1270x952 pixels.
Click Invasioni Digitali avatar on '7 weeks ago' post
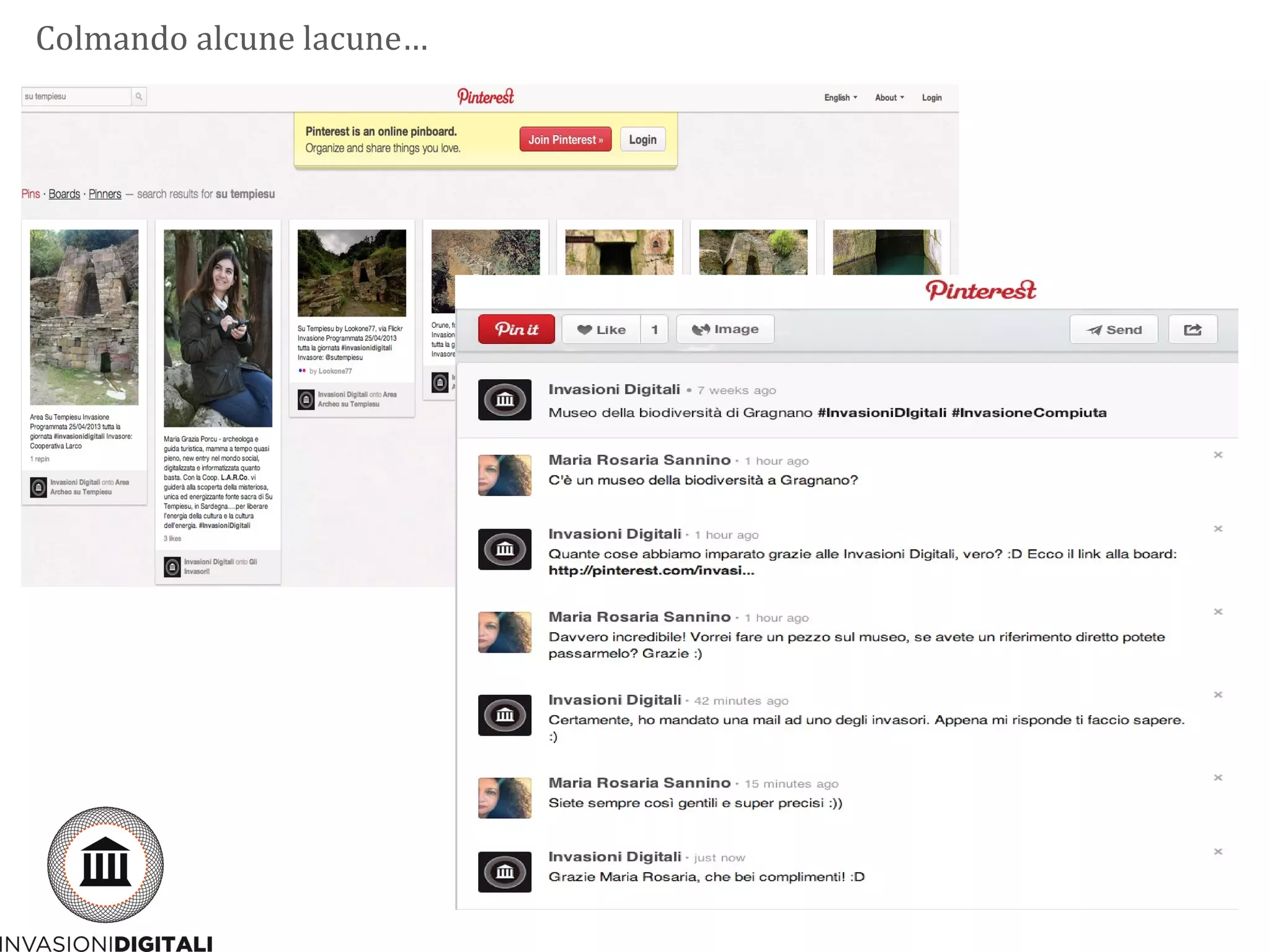pyautogui.click(x=505, y=400)
